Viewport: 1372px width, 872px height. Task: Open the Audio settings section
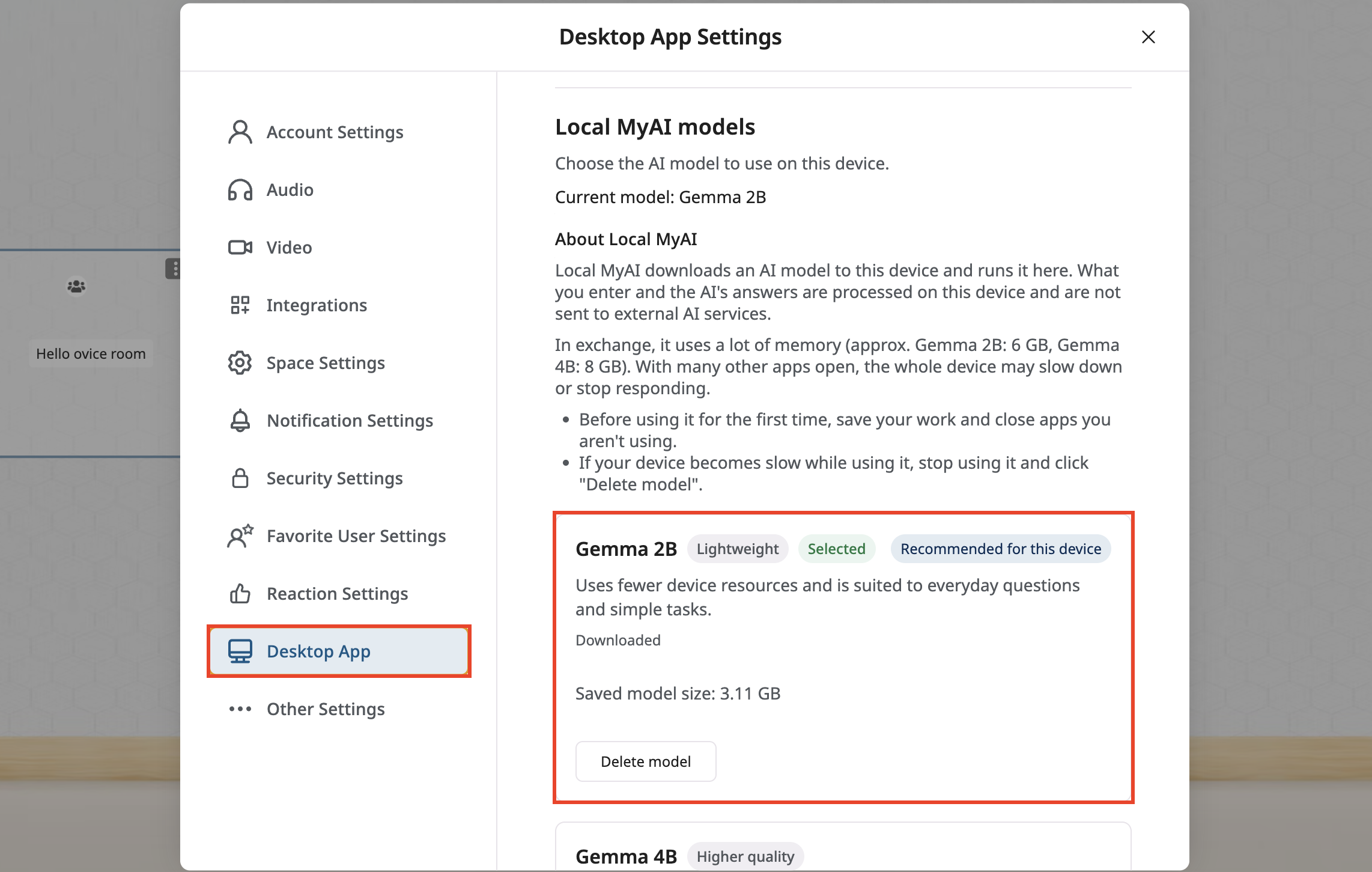(x=339, y=190)
